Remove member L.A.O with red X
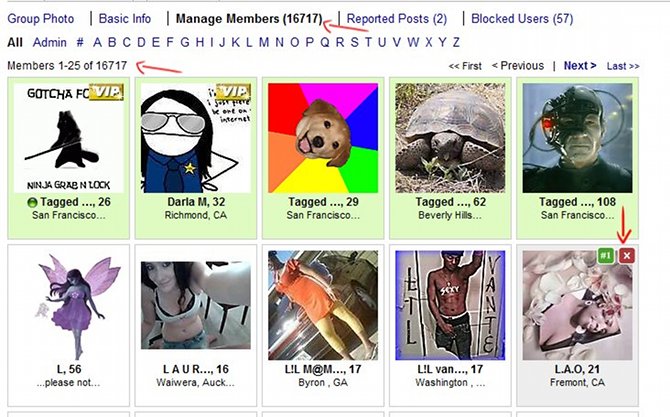 [x=627, y=255]
